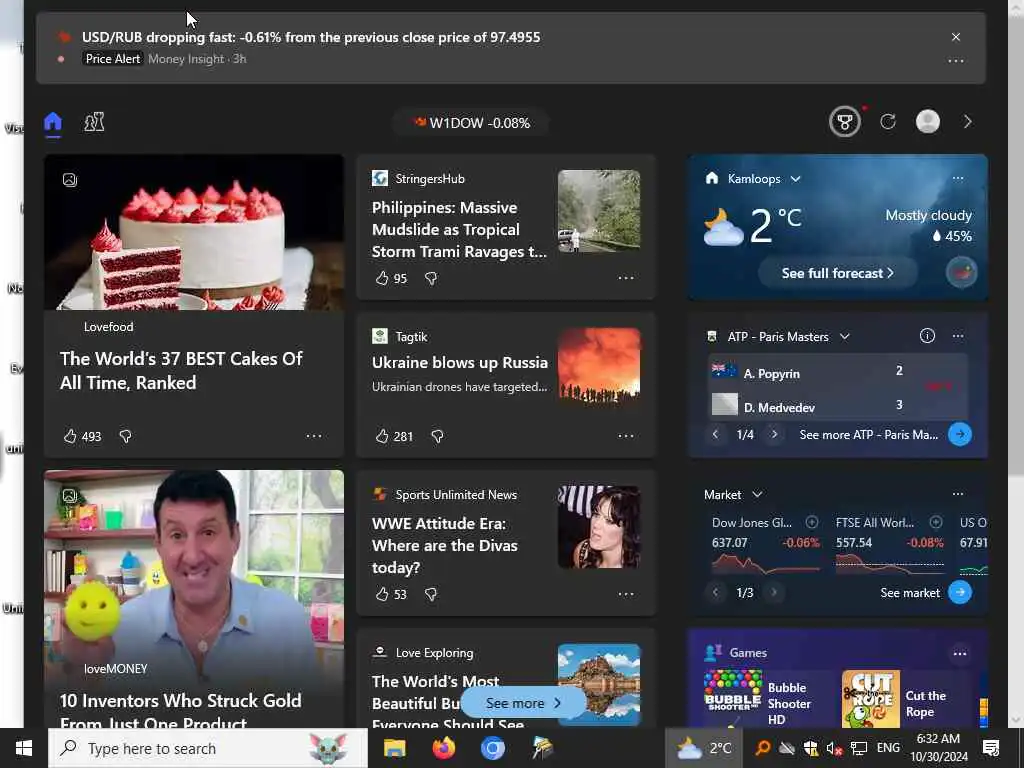Go to next ATP match with the right chevron
Image resolution: width=1024 pixels, height=768 pixels.
coord(775,434)
